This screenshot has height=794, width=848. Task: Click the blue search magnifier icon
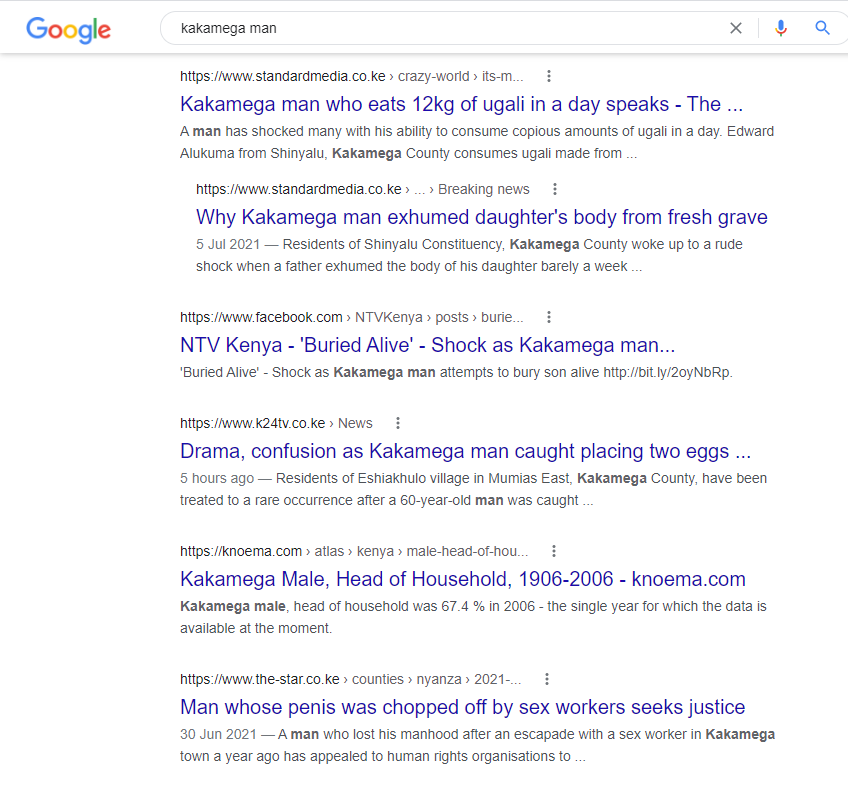pos(822,28)
